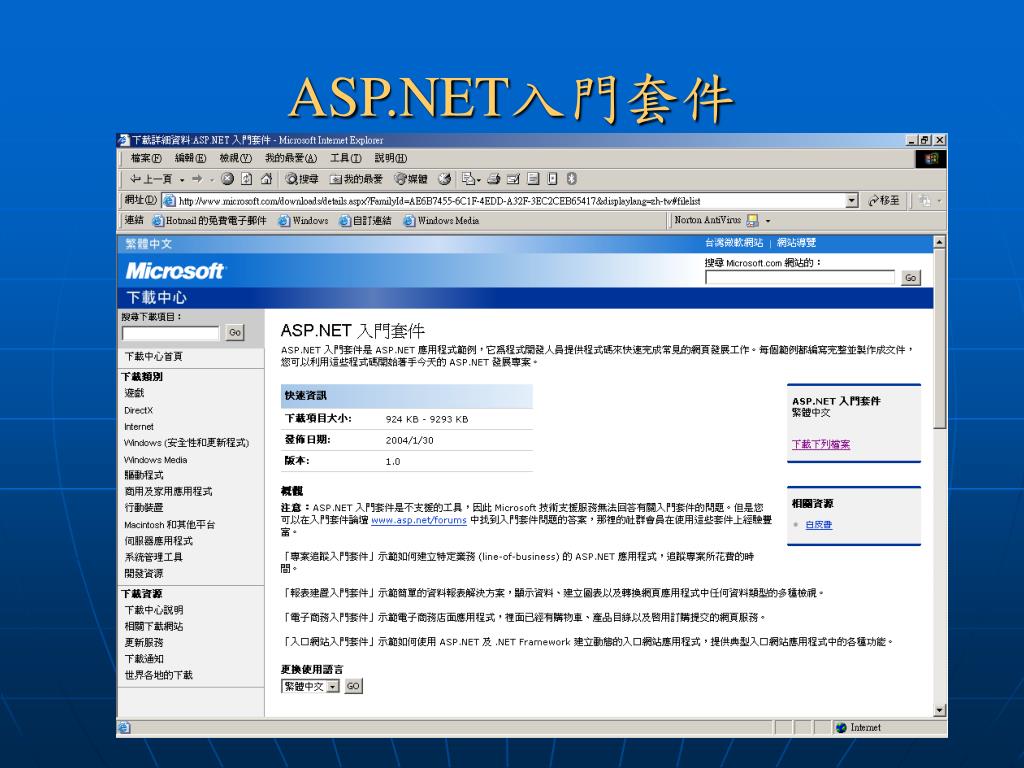Click the Windows flag throbber icon
The width and height of the screenshot is (1024, 768).
coord(931,159)
